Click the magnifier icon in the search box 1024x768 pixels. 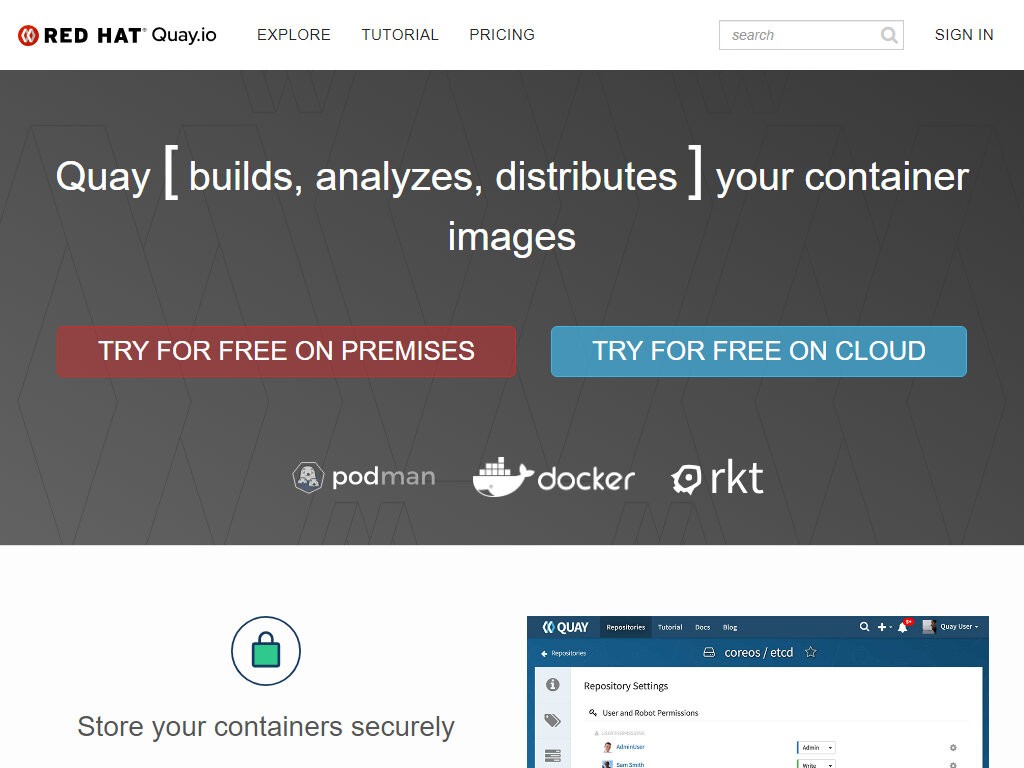889,35
